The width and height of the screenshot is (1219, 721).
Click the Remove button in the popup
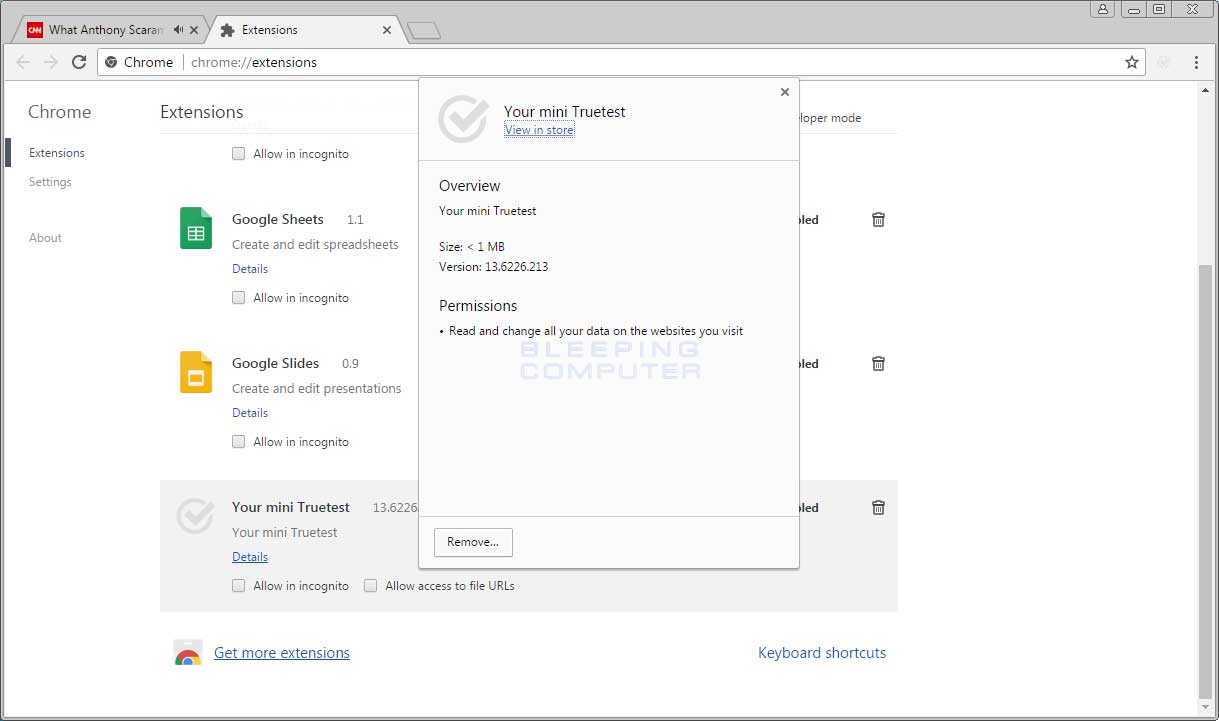pyautogui.click(x=473, y=542)
